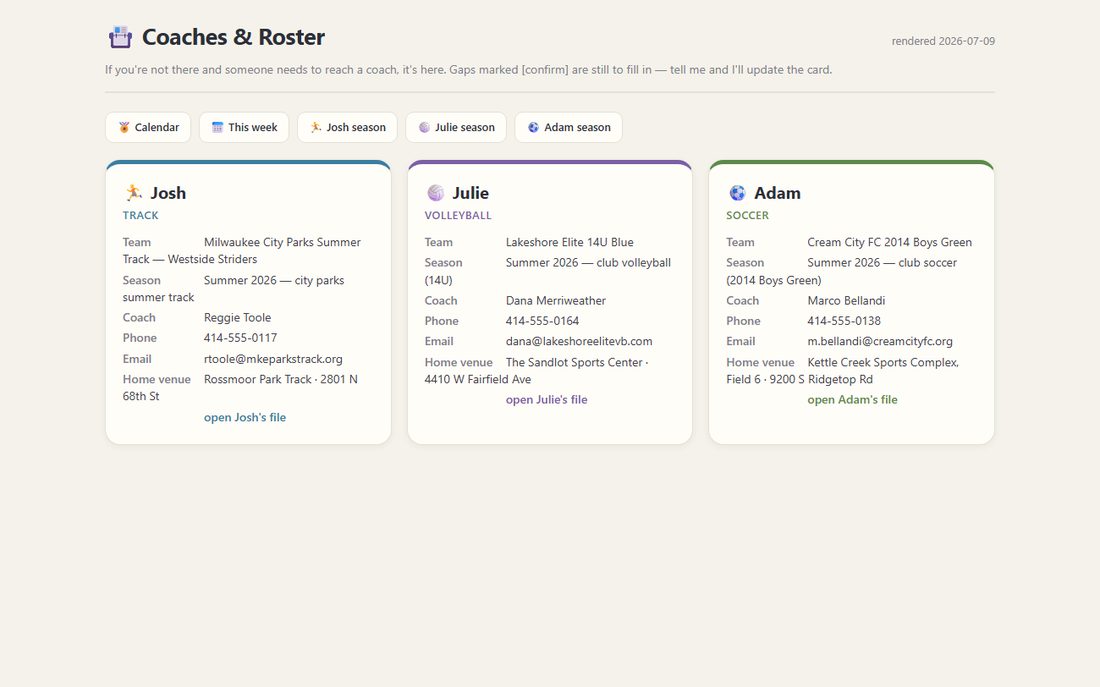This screenshot has width=1100, height=687.
Task: Select the Adam card name heading
Action: [777, 192]
